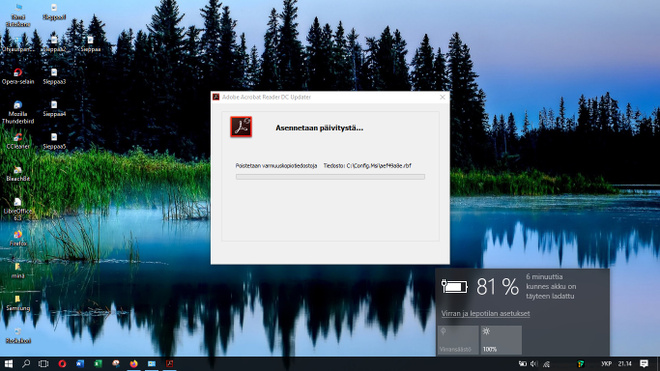Click the 100% brightness tile
The image size is (660, 371).
click(501, 340)
